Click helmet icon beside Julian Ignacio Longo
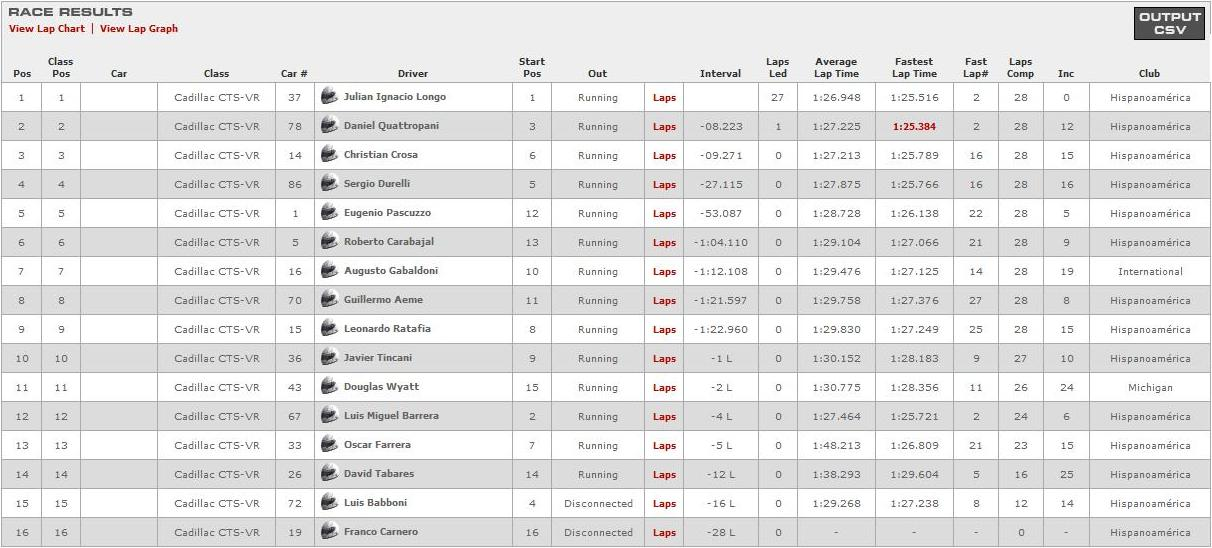The image size is (1212, 548). [329, 97]
